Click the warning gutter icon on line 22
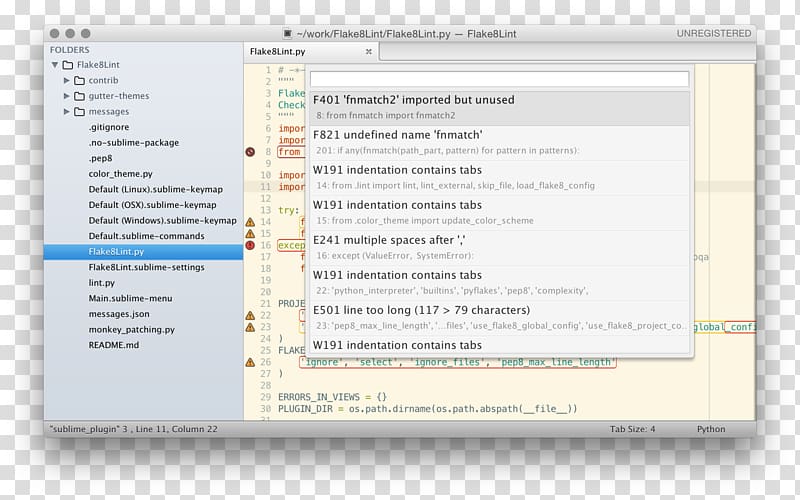This screenshot has height=500, width=800. point(250,315)
